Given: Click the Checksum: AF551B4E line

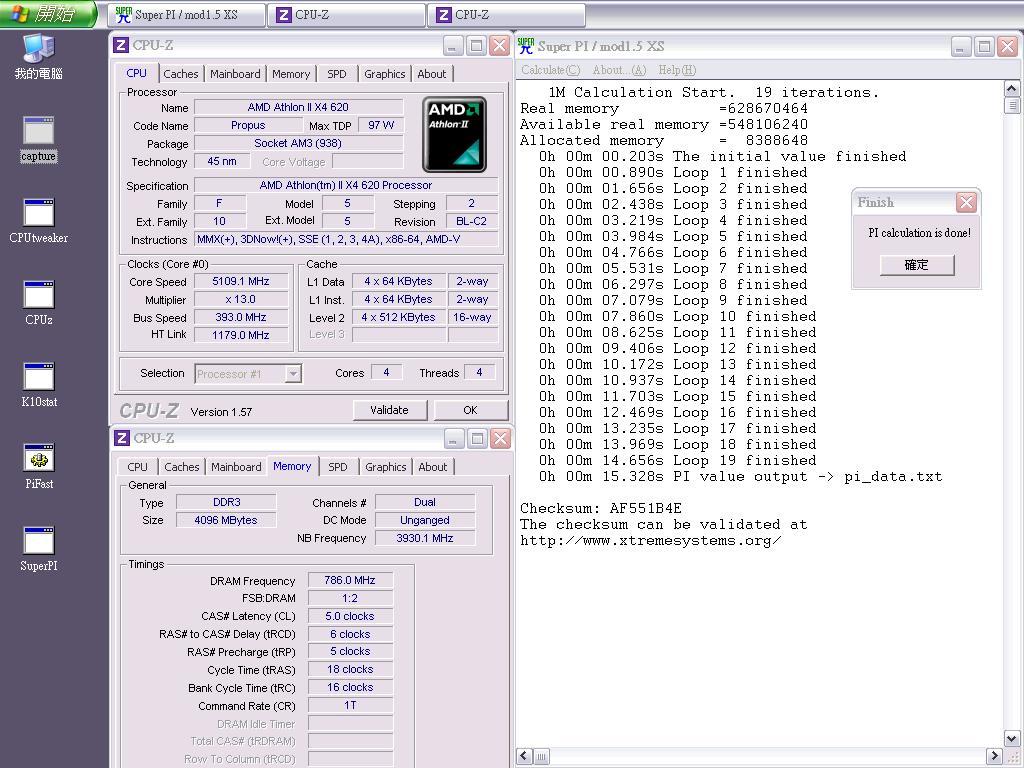Looking at the screenshot, I should 601,508.
